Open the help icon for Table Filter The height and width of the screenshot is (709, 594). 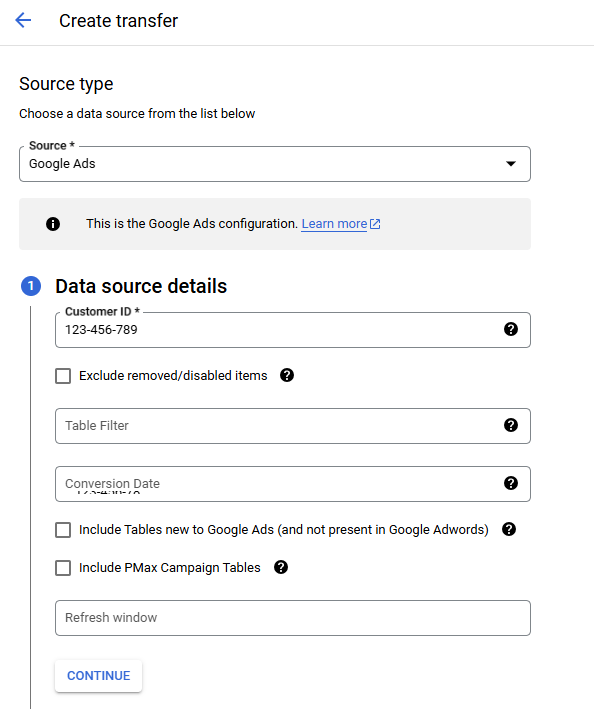coord(511,425)
